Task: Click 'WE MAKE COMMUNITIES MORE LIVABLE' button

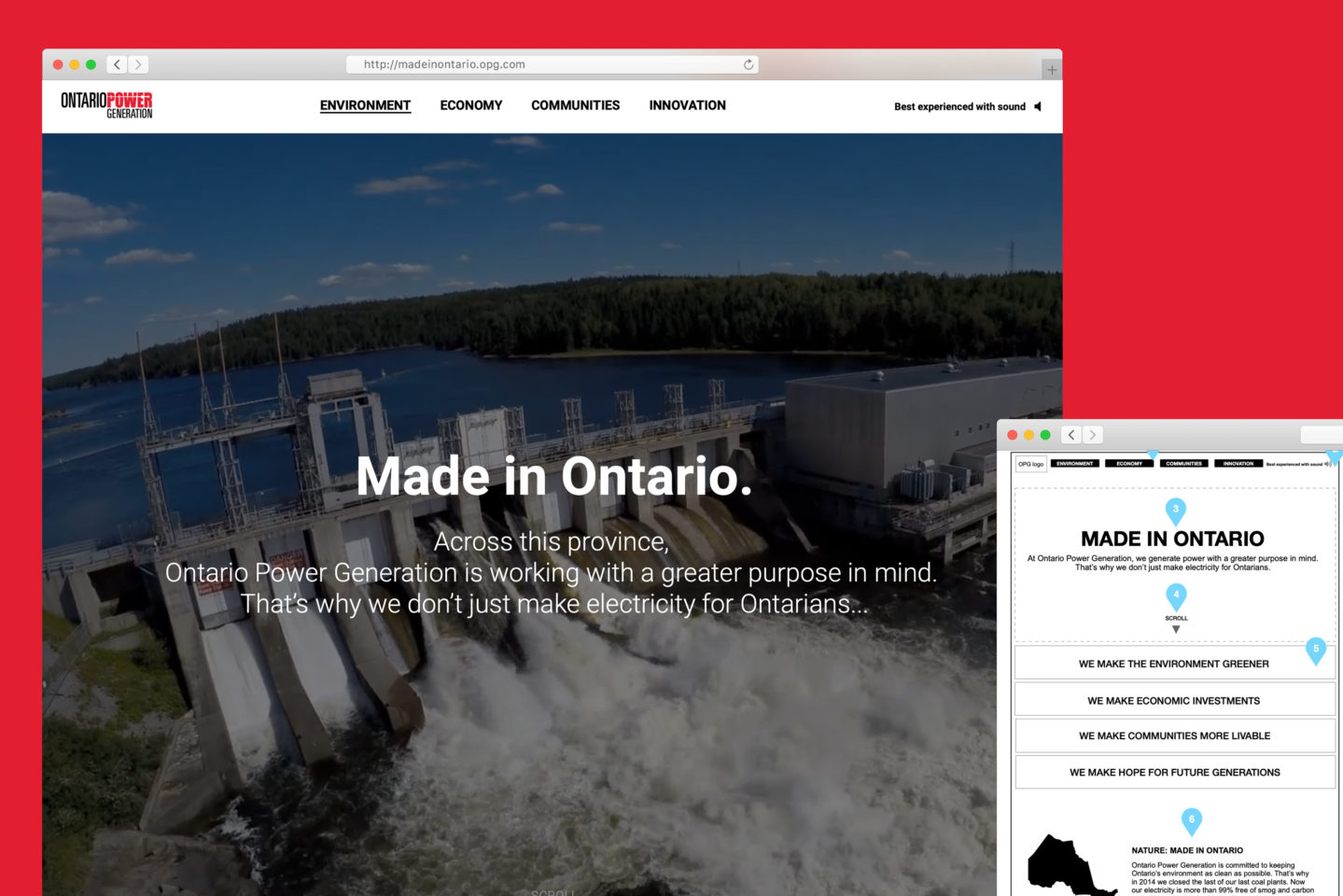Action: (x=1175, y=735)
